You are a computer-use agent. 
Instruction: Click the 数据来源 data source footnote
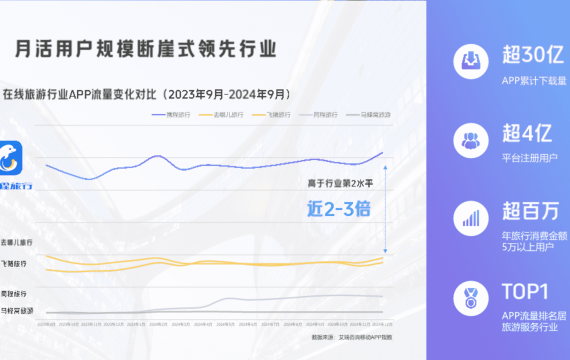pyautogui.click(x=352, y=337)
